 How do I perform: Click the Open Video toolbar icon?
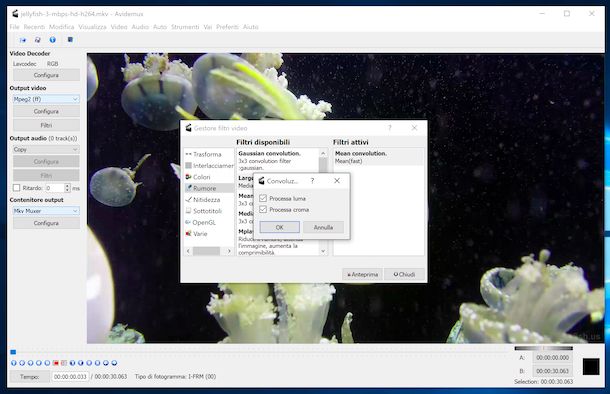click(23, 40)
